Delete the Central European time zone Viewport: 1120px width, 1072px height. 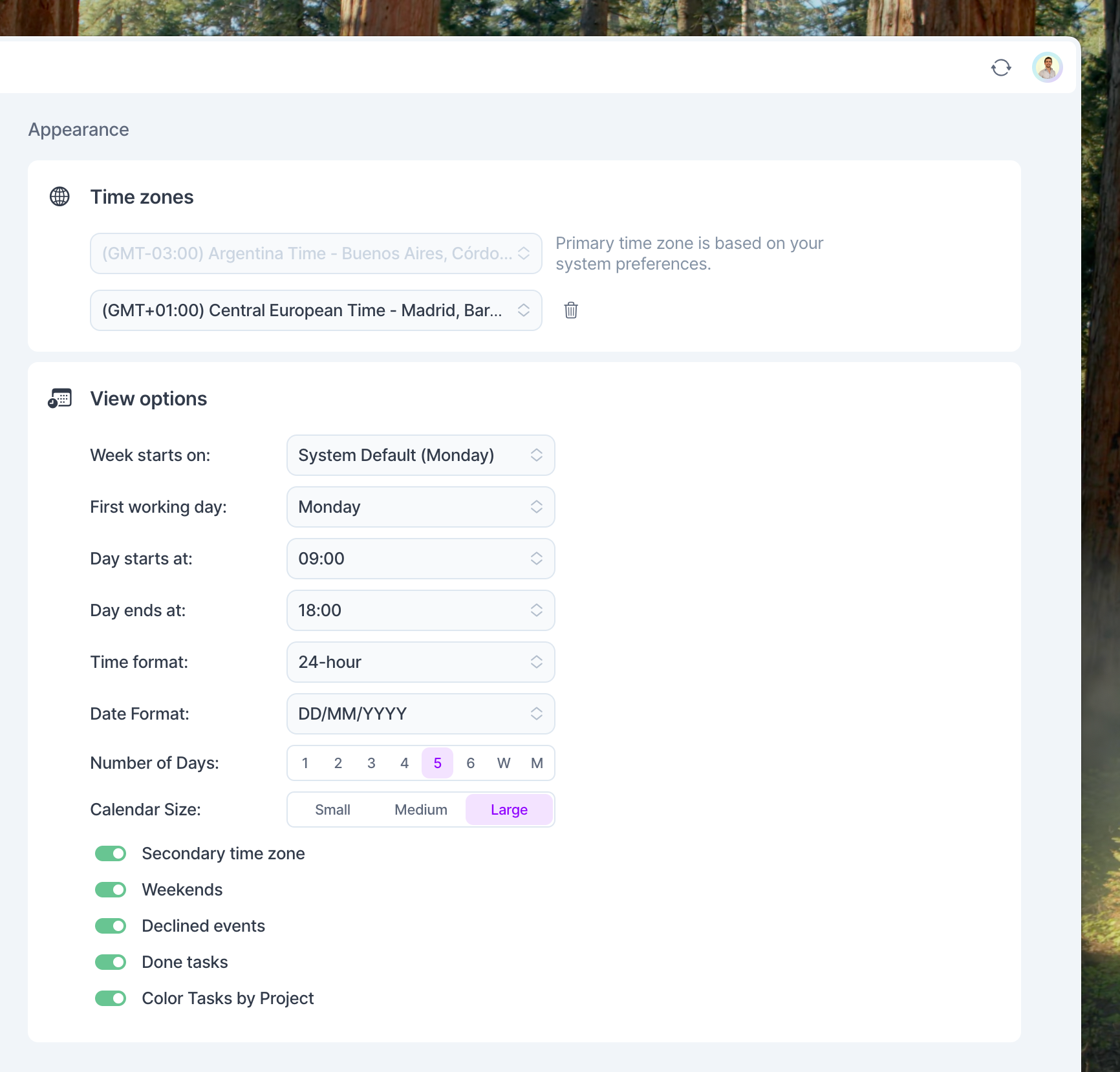pos(571,310)
